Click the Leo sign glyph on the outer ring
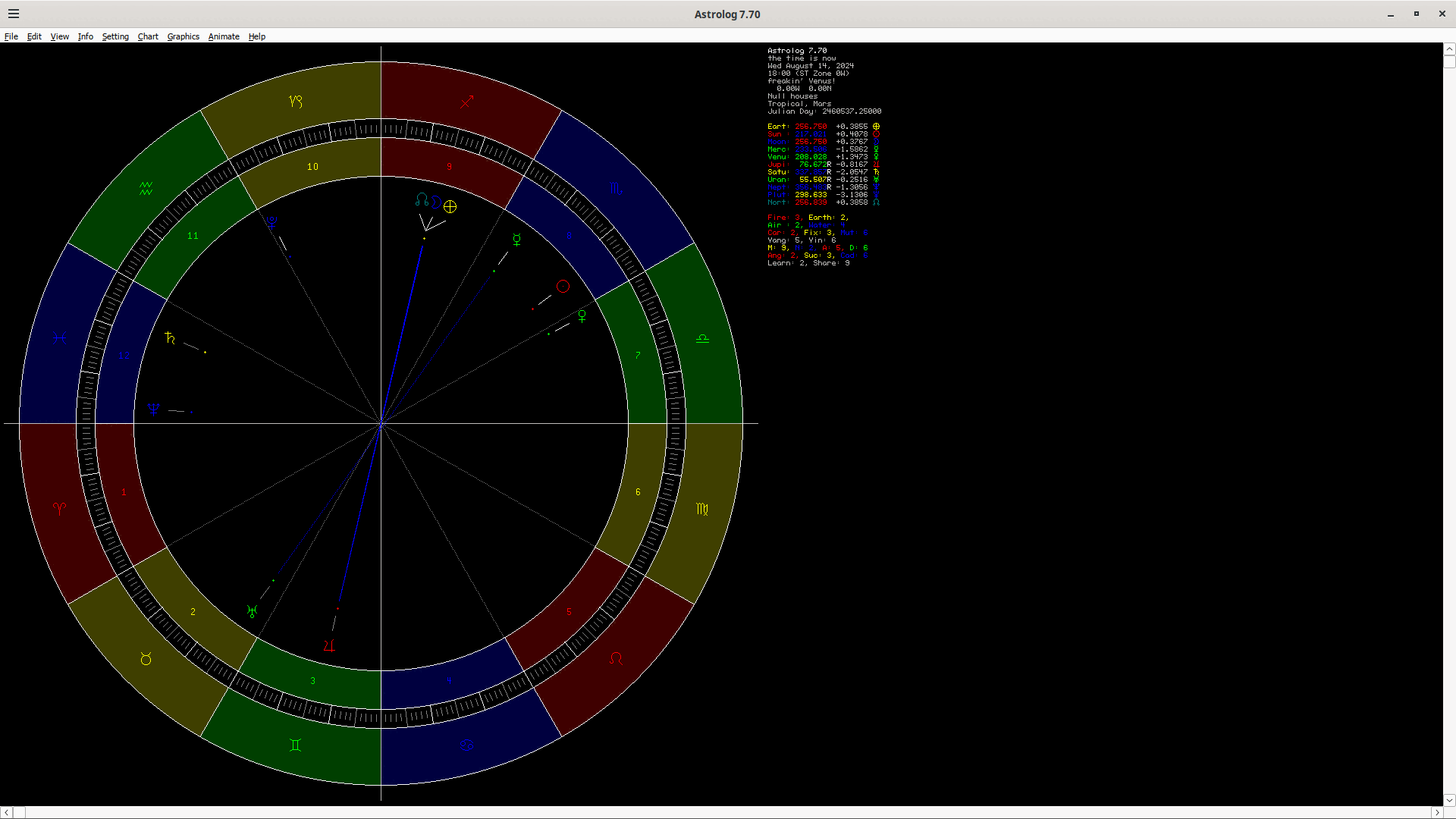 click(x=616, y=658)
